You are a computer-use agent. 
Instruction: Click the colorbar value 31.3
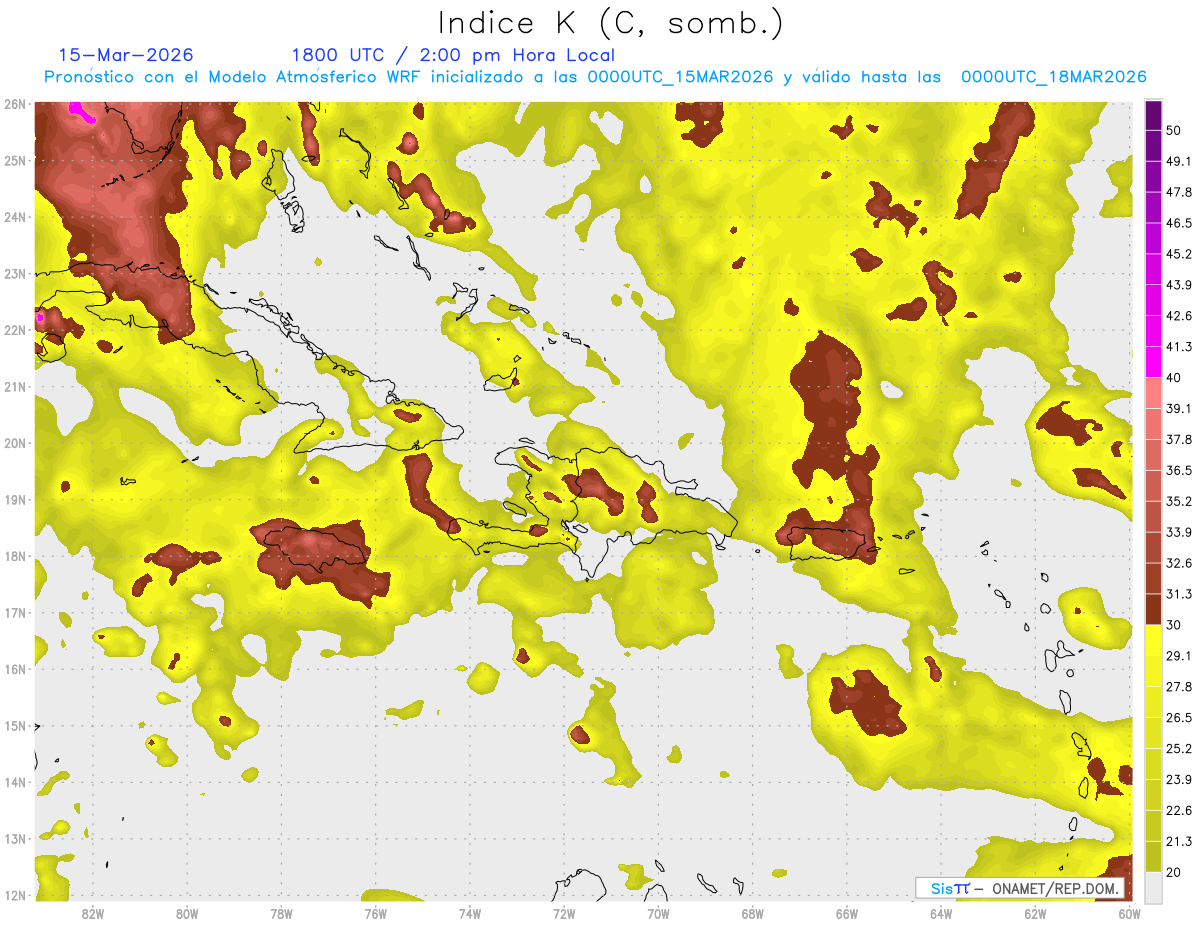point(1179,594)
